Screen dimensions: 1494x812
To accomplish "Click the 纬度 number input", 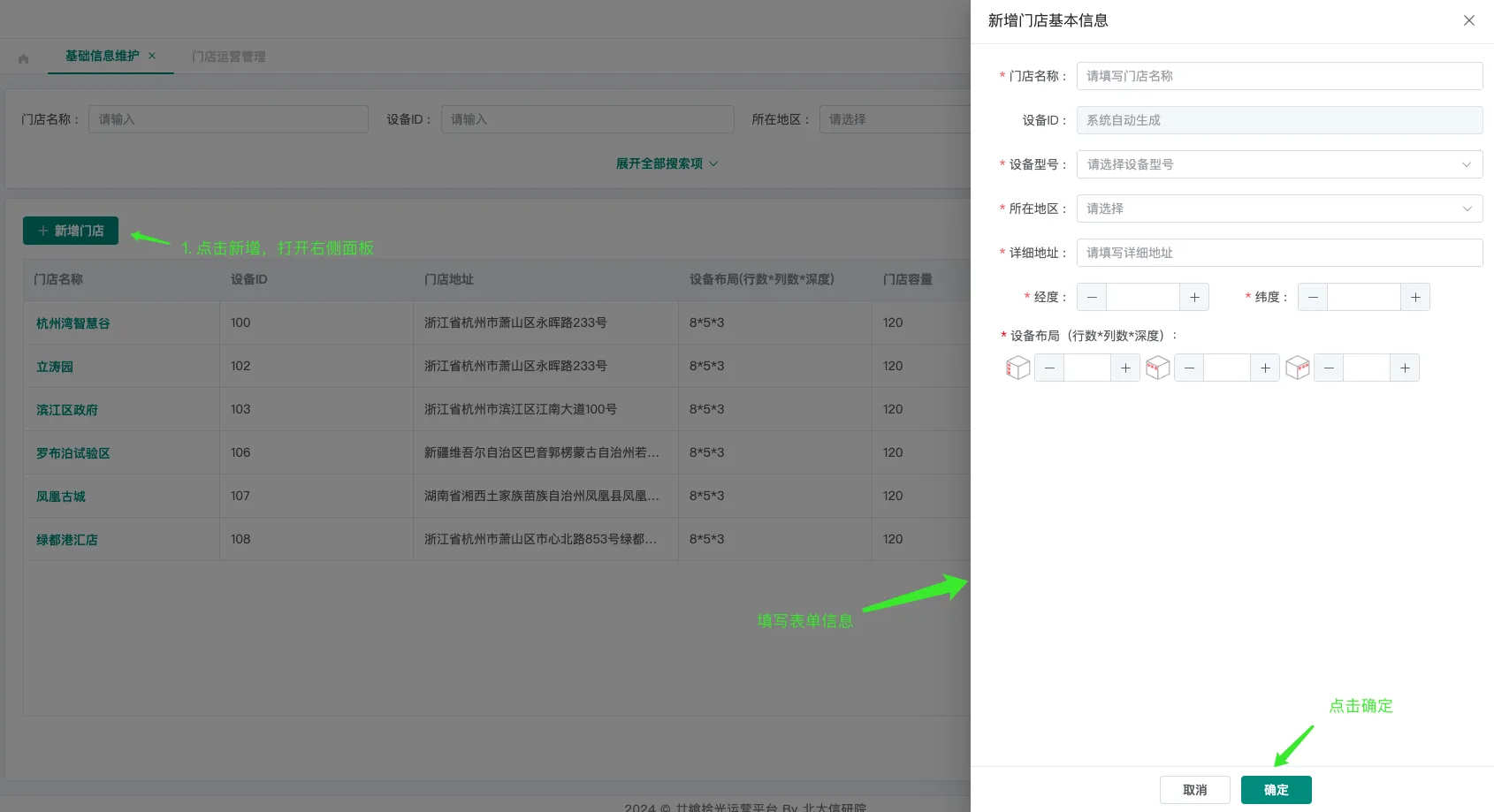I will [1364, 297].
